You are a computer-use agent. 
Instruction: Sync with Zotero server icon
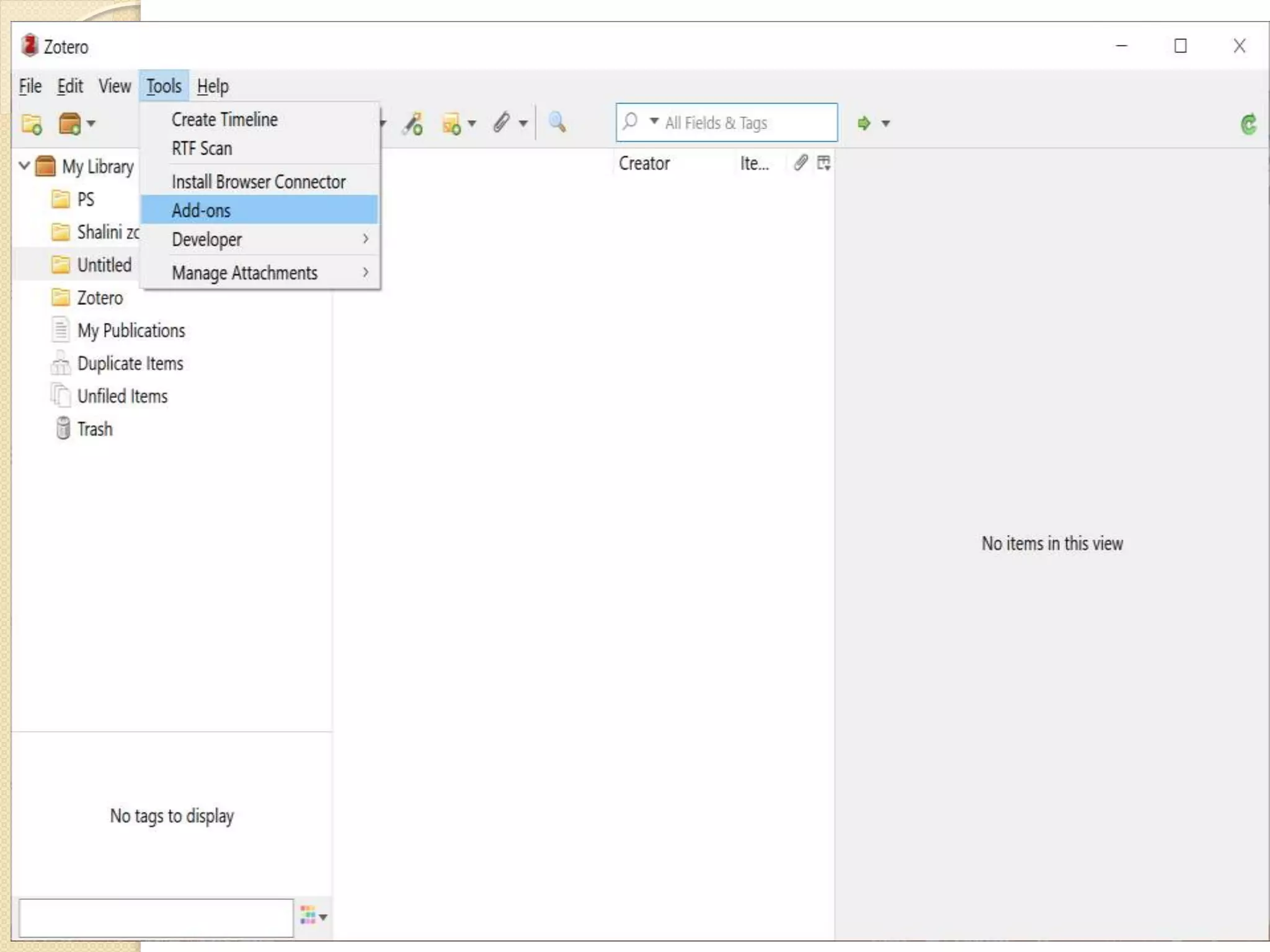(1248, 125)
